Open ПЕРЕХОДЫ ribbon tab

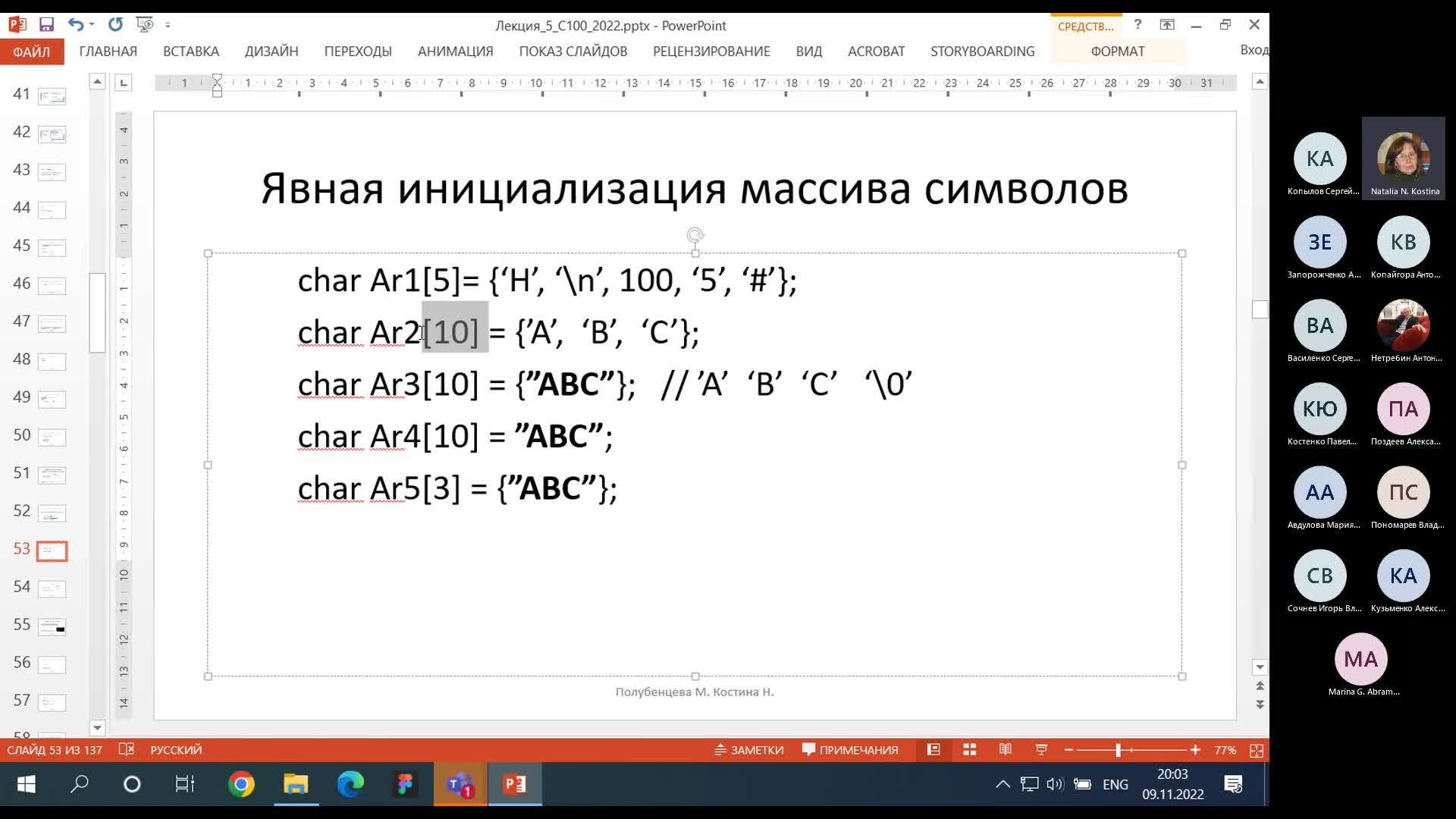tap(358, 52)
